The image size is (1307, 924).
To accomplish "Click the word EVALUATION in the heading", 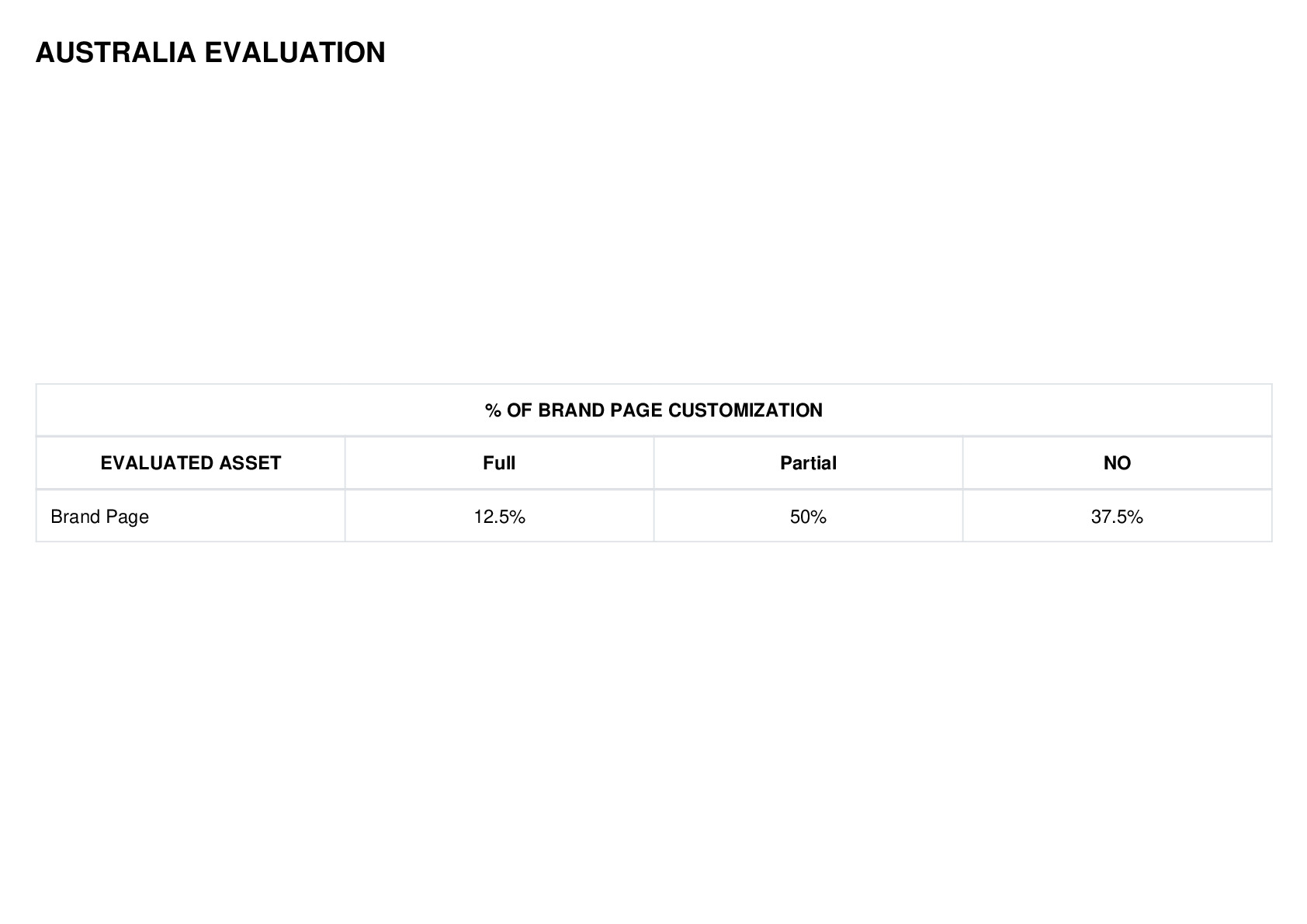I will pos(295,53).
